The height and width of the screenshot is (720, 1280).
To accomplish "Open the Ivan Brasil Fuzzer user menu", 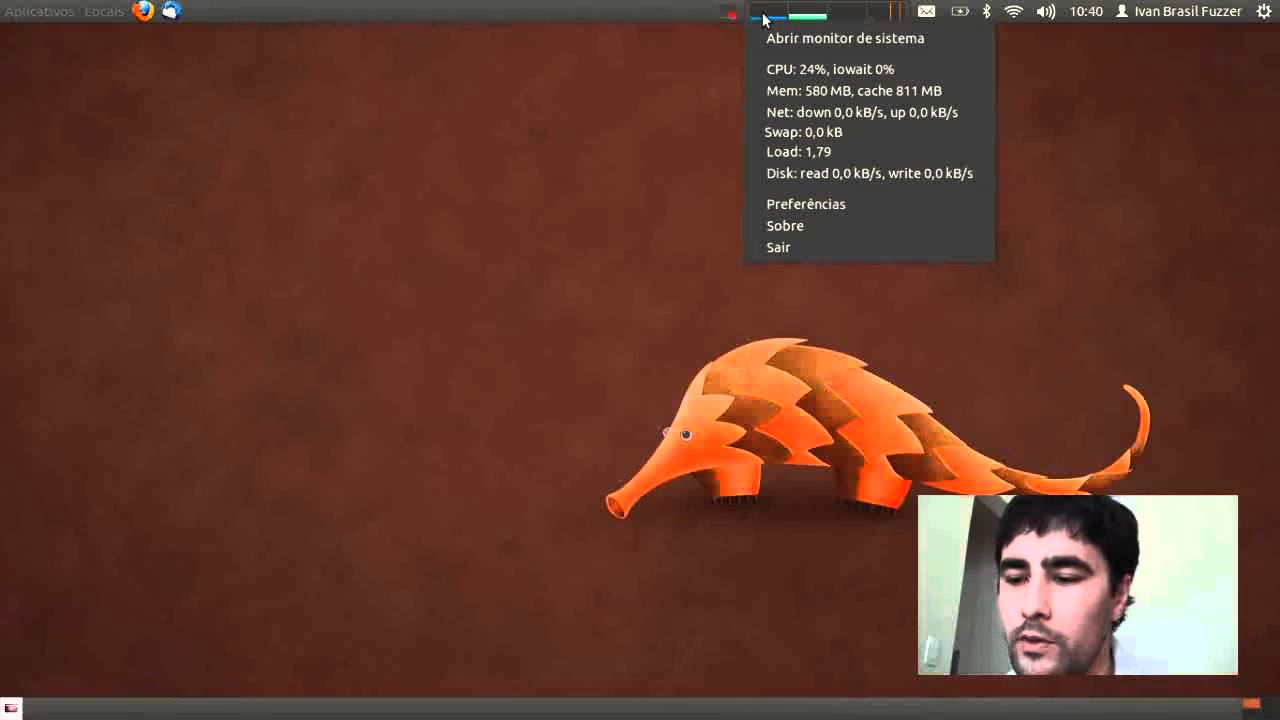I will click(1179, 11).
